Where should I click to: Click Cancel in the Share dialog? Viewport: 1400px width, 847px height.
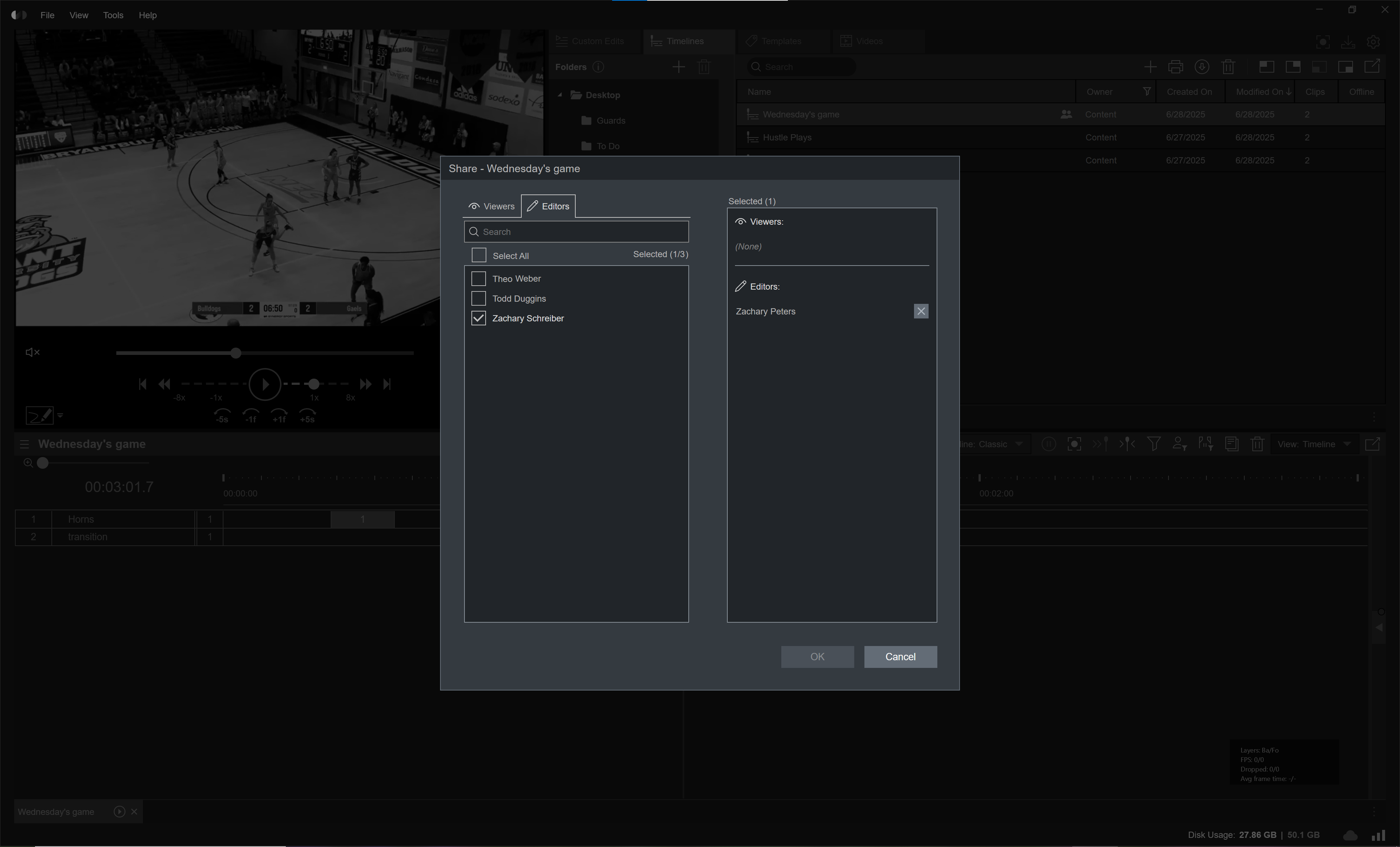(900, 657)
